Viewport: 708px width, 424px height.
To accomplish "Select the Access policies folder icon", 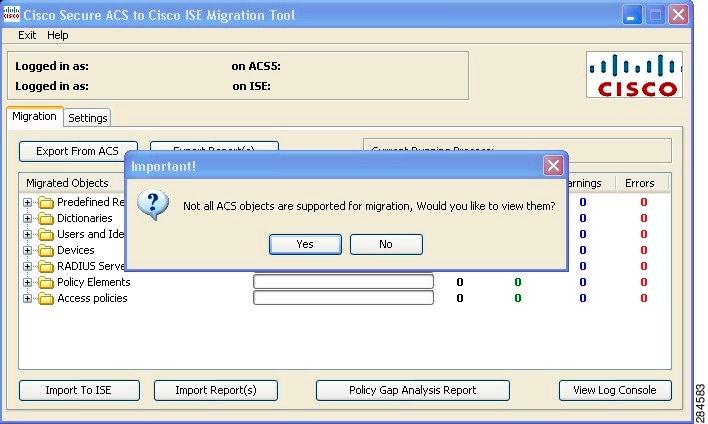I will (x=46, y=298).
